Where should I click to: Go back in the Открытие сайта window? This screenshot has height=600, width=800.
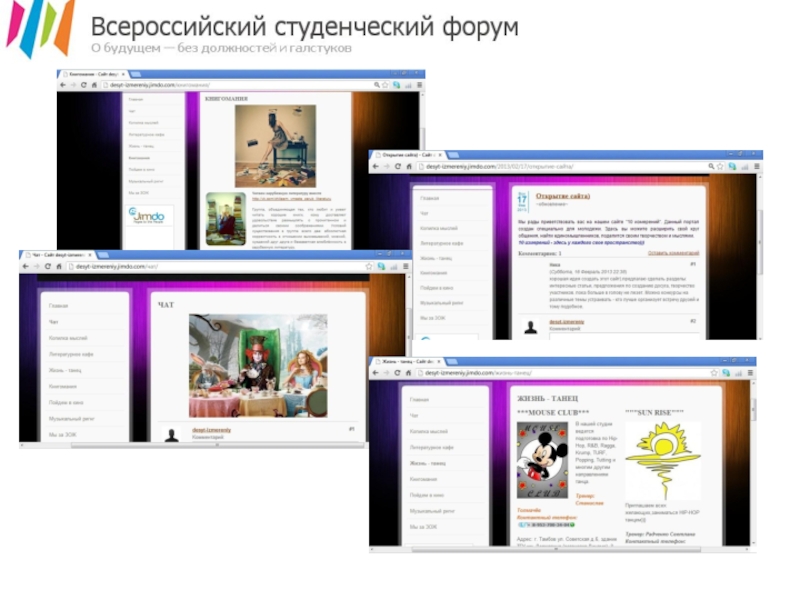pos(376,166)
